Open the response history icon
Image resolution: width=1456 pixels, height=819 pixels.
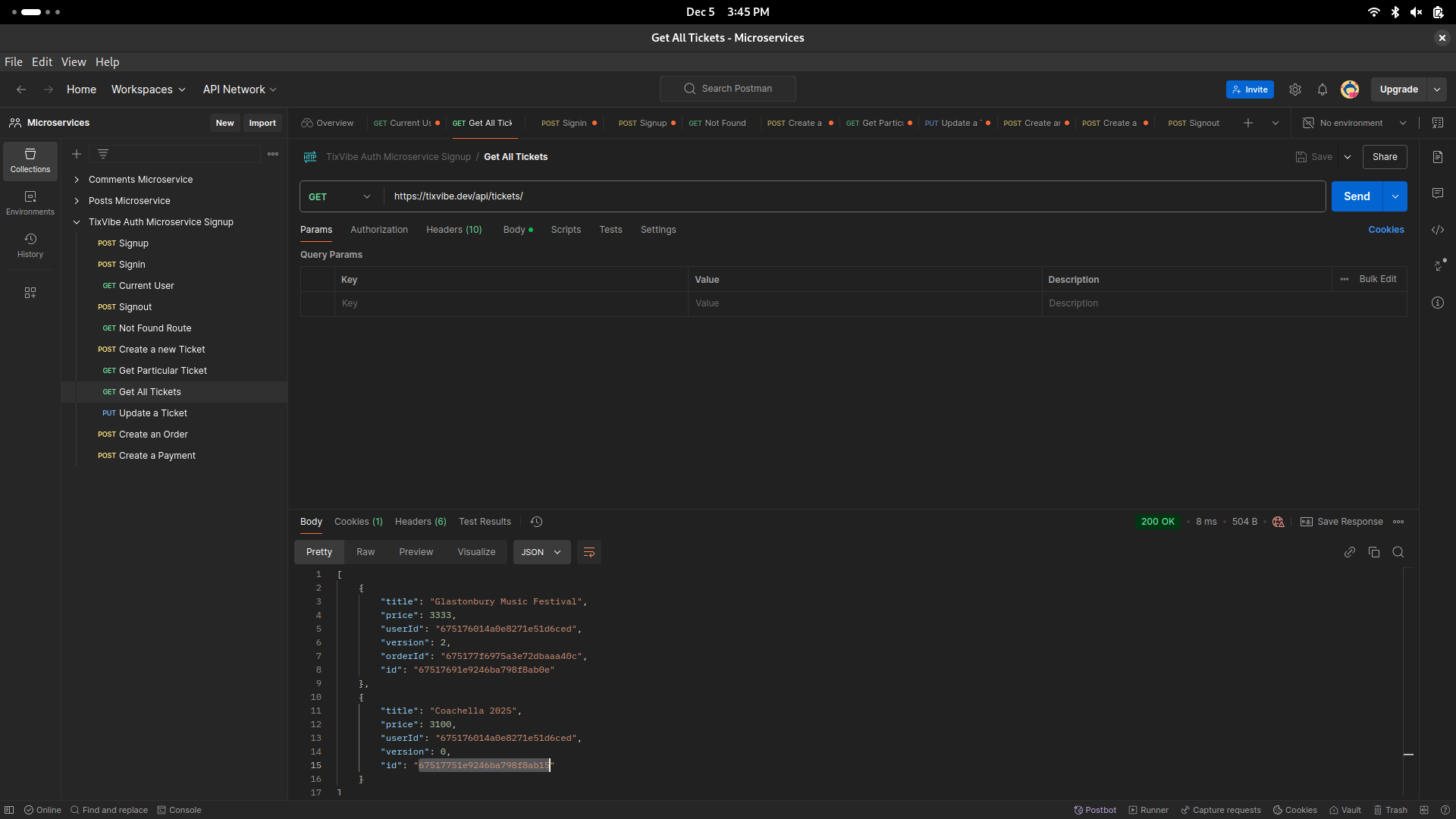537,522
